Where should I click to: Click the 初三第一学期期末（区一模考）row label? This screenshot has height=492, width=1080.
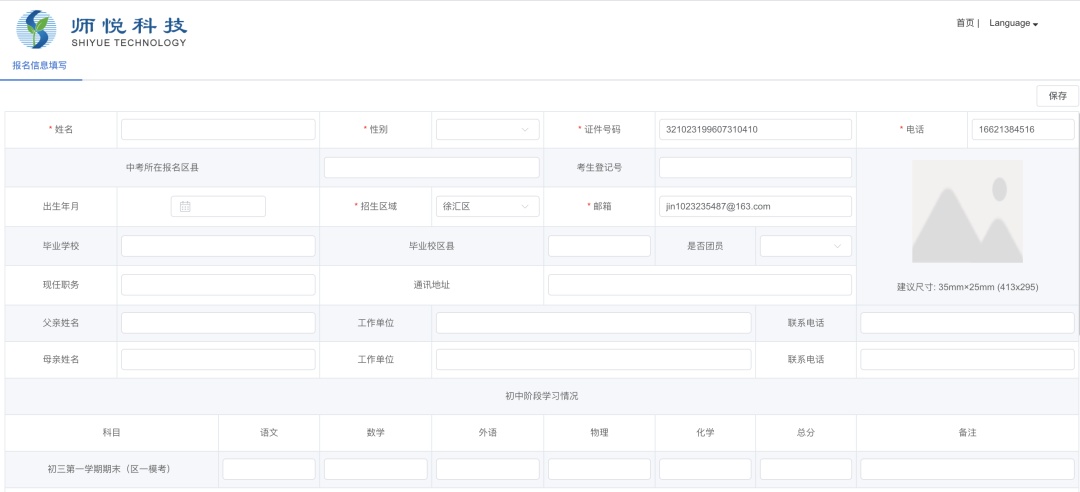click(x=109, y=469)
